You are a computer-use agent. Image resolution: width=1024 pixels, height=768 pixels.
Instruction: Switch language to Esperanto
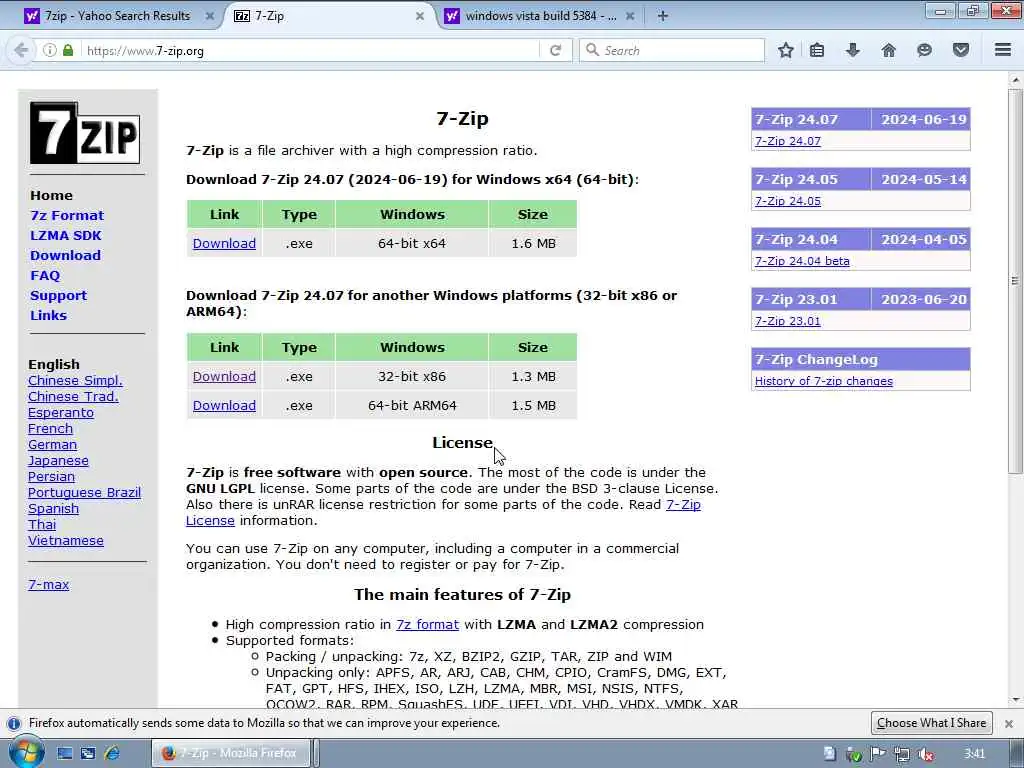click(61, 413)
